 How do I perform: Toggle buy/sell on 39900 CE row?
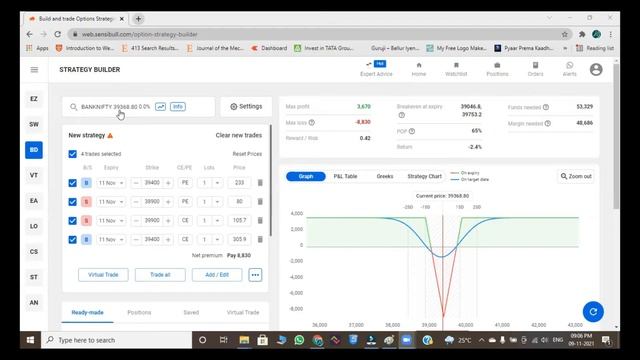(x=86, y=220)
